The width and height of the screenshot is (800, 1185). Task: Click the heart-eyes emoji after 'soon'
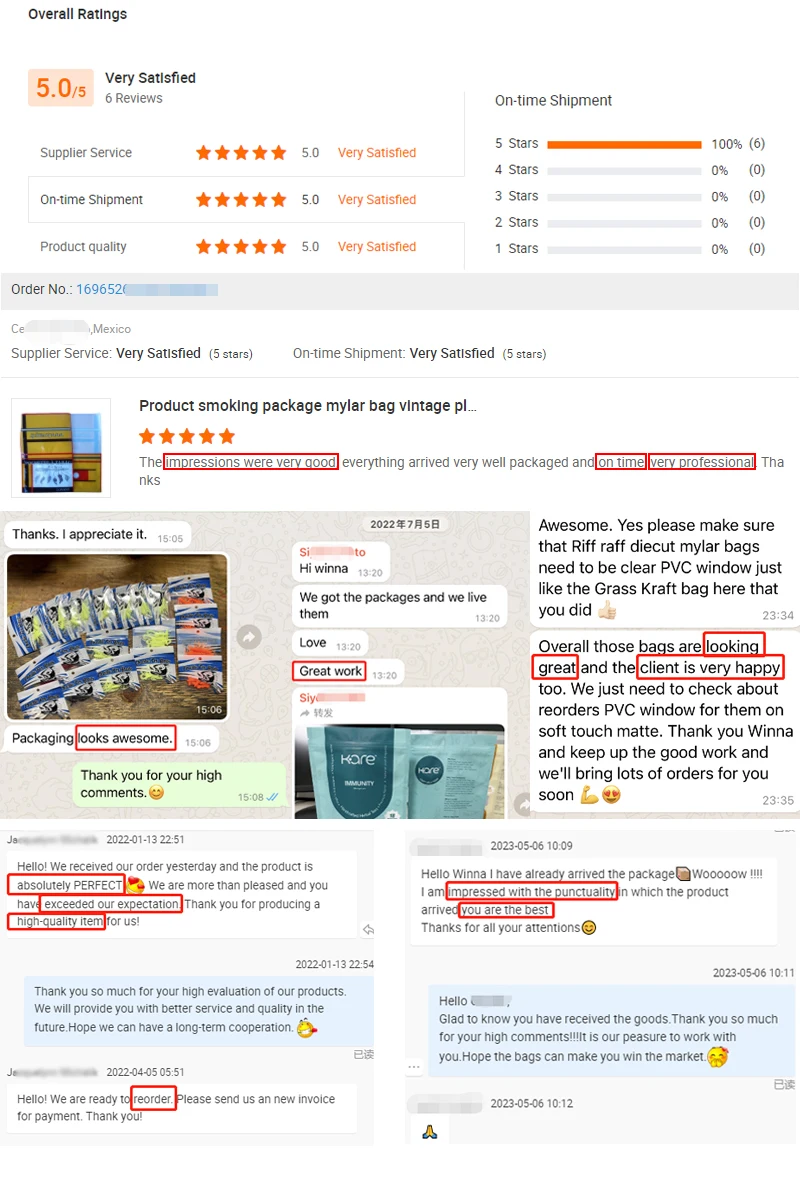click(x=612, y=795)
